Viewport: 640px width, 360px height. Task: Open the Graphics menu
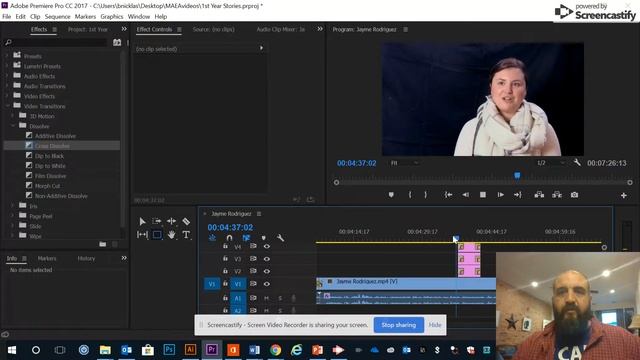[x=112, y=16]
